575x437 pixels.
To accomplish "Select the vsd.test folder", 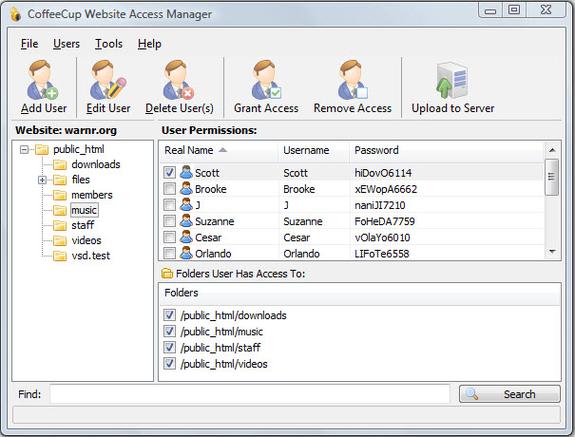I will [91, 256].
